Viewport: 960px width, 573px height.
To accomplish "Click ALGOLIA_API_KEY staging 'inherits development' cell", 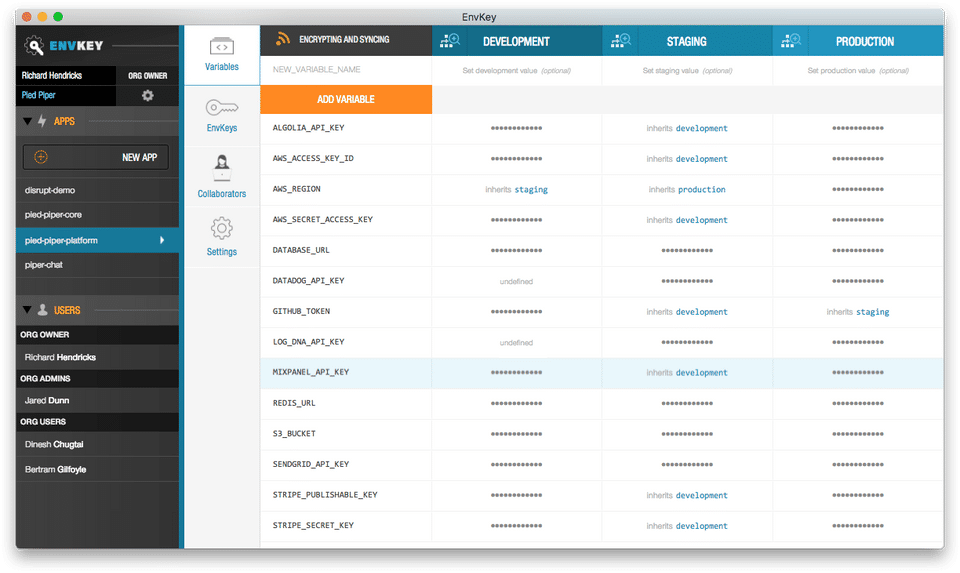I will 687,129.
